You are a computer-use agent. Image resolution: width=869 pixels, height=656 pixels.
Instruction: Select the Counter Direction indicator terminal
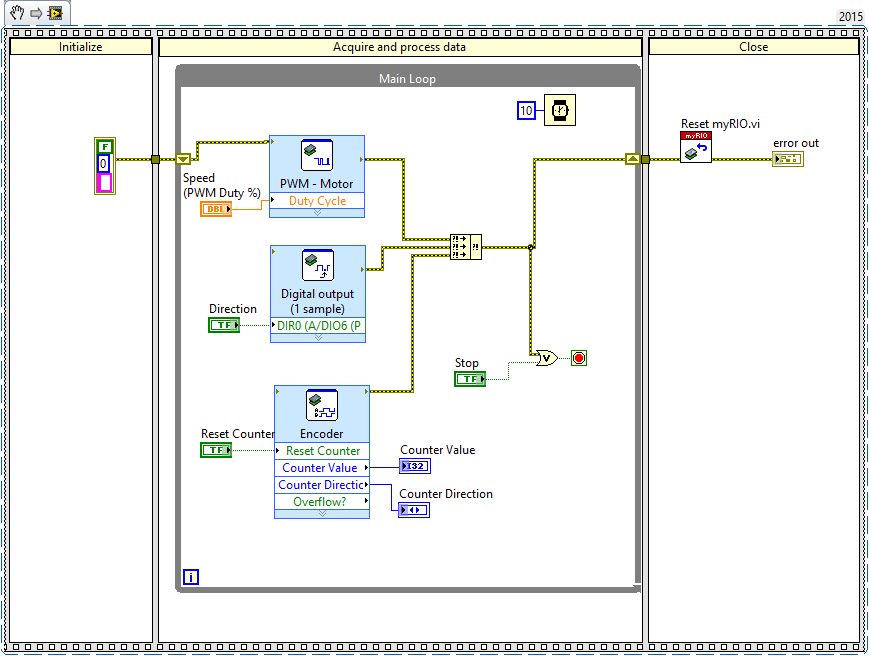pos(414,510)
